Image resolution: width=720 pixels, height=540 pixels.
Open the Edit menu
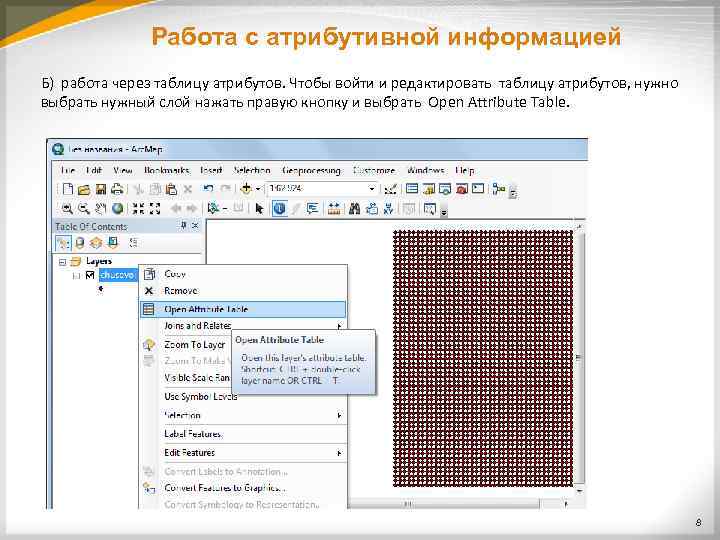click(94, 170)
